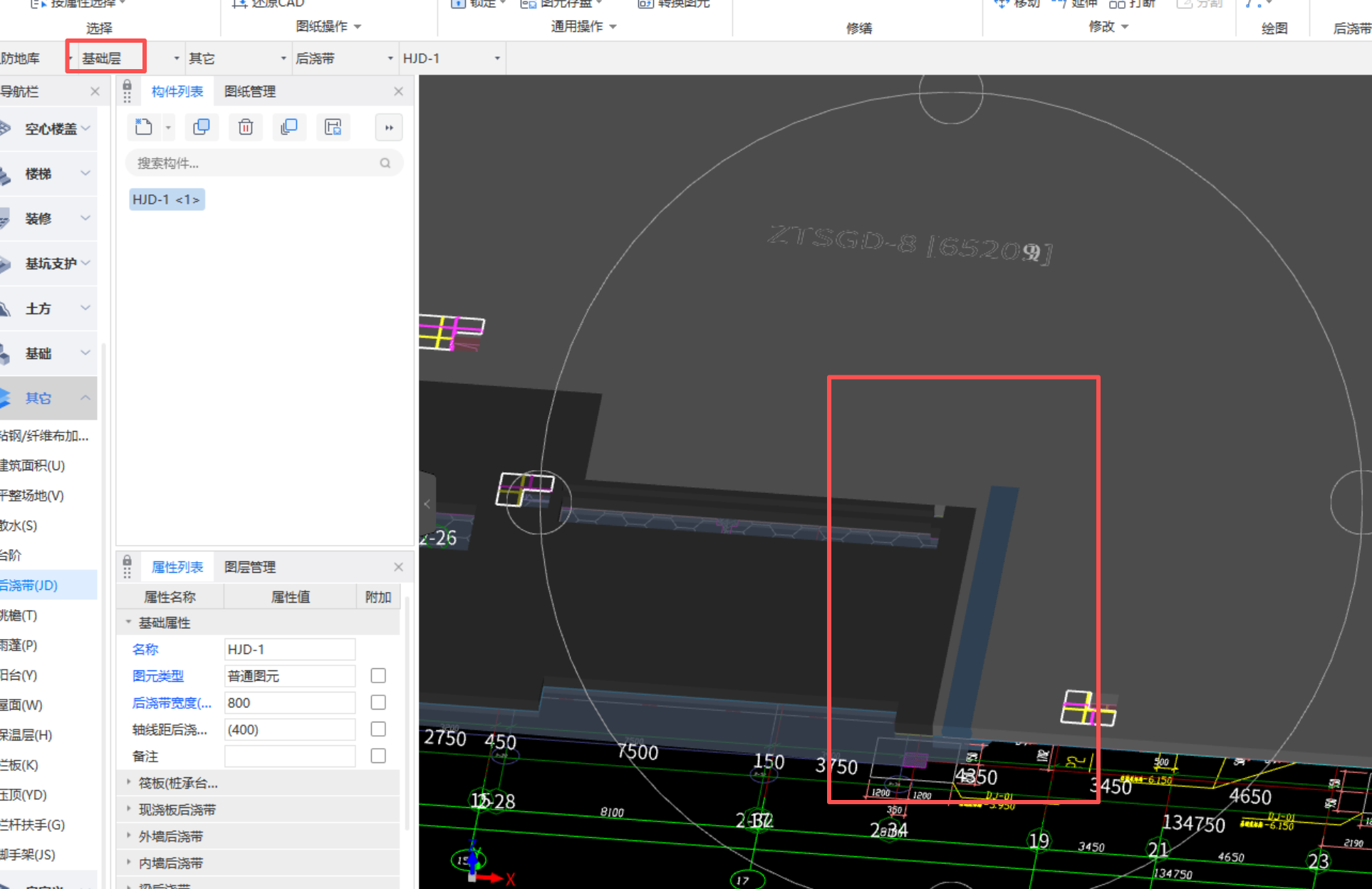Check the 图元类型 additional checkbox
Image resolution: width=1372 pixels, height=889 pixels.
pos(378,675)
